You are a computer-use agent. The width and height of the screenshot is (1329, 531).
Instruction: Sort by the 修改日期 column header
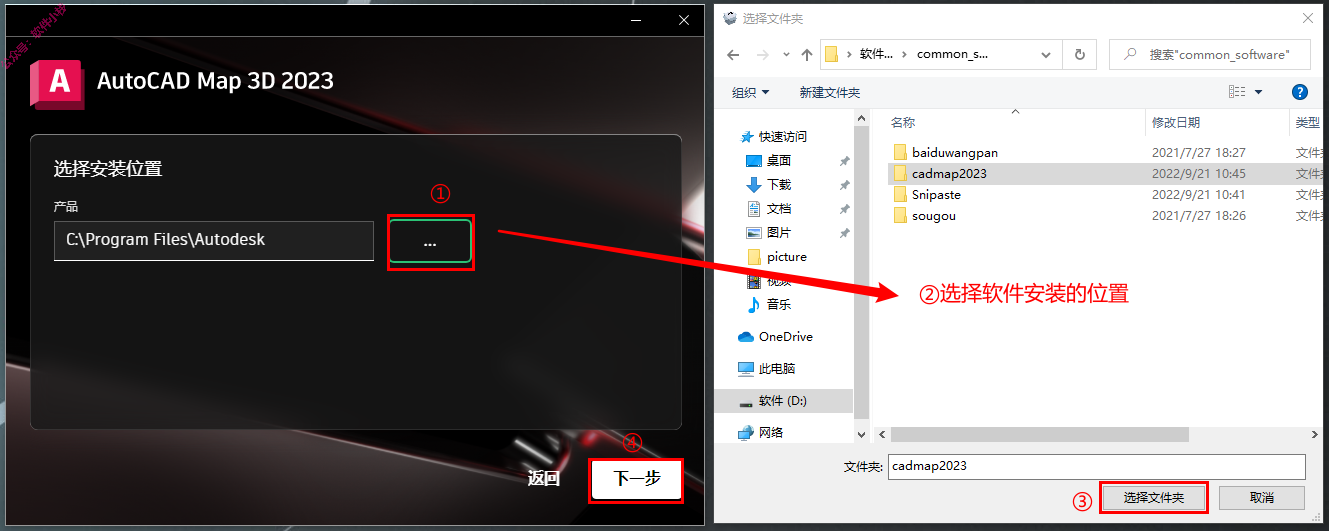point(1176,122)
